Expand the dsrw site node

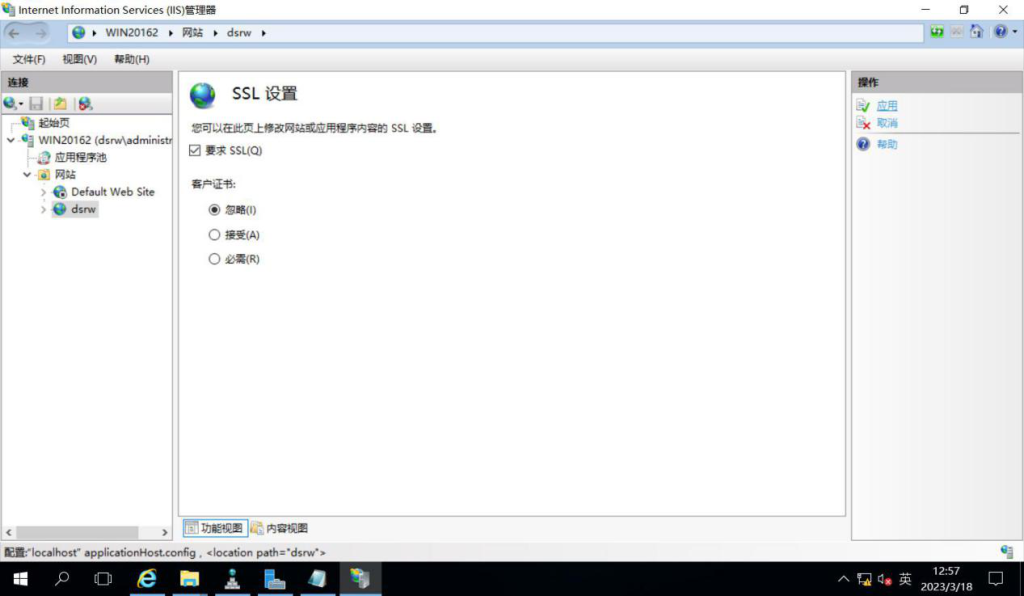[x=43, y=209]
